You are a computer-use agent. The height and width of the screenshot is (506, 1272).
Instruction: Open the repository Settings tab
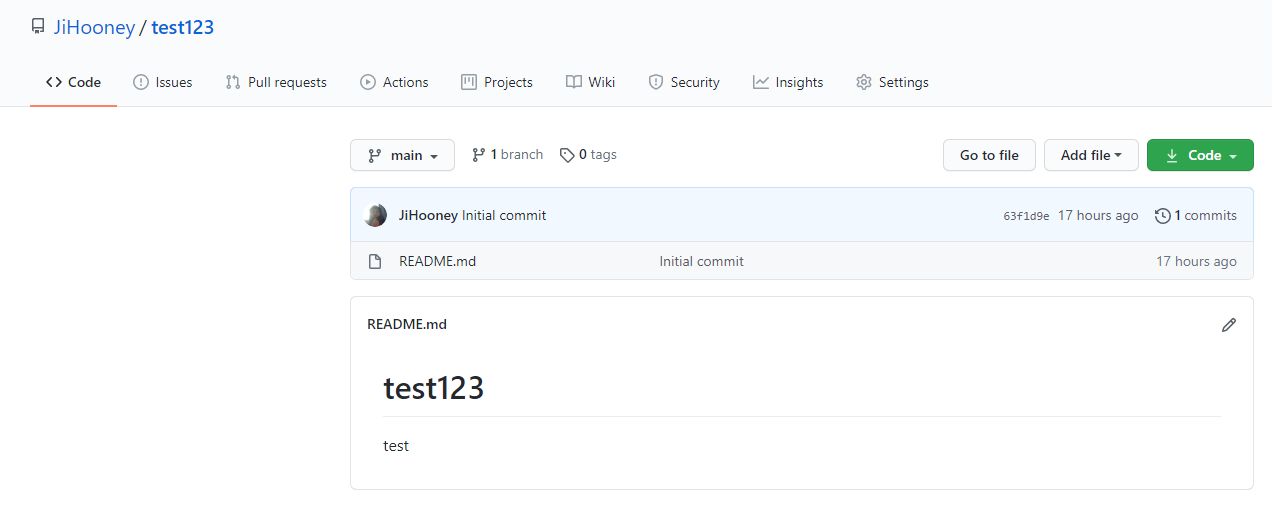point(892,82)
